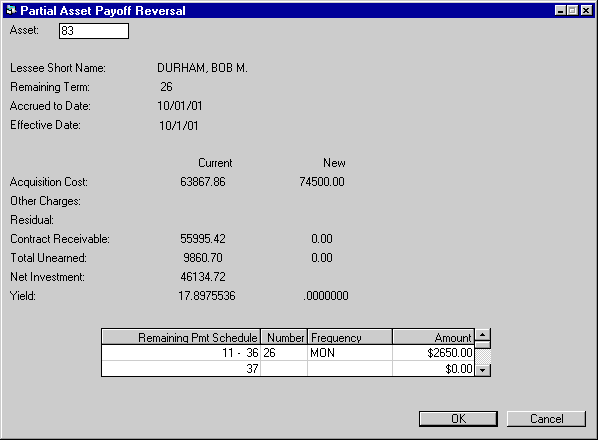This screenshot has width=598, height=440.
Task: Select the $2650.00 amount cell
Action: [x=434, y=353]
